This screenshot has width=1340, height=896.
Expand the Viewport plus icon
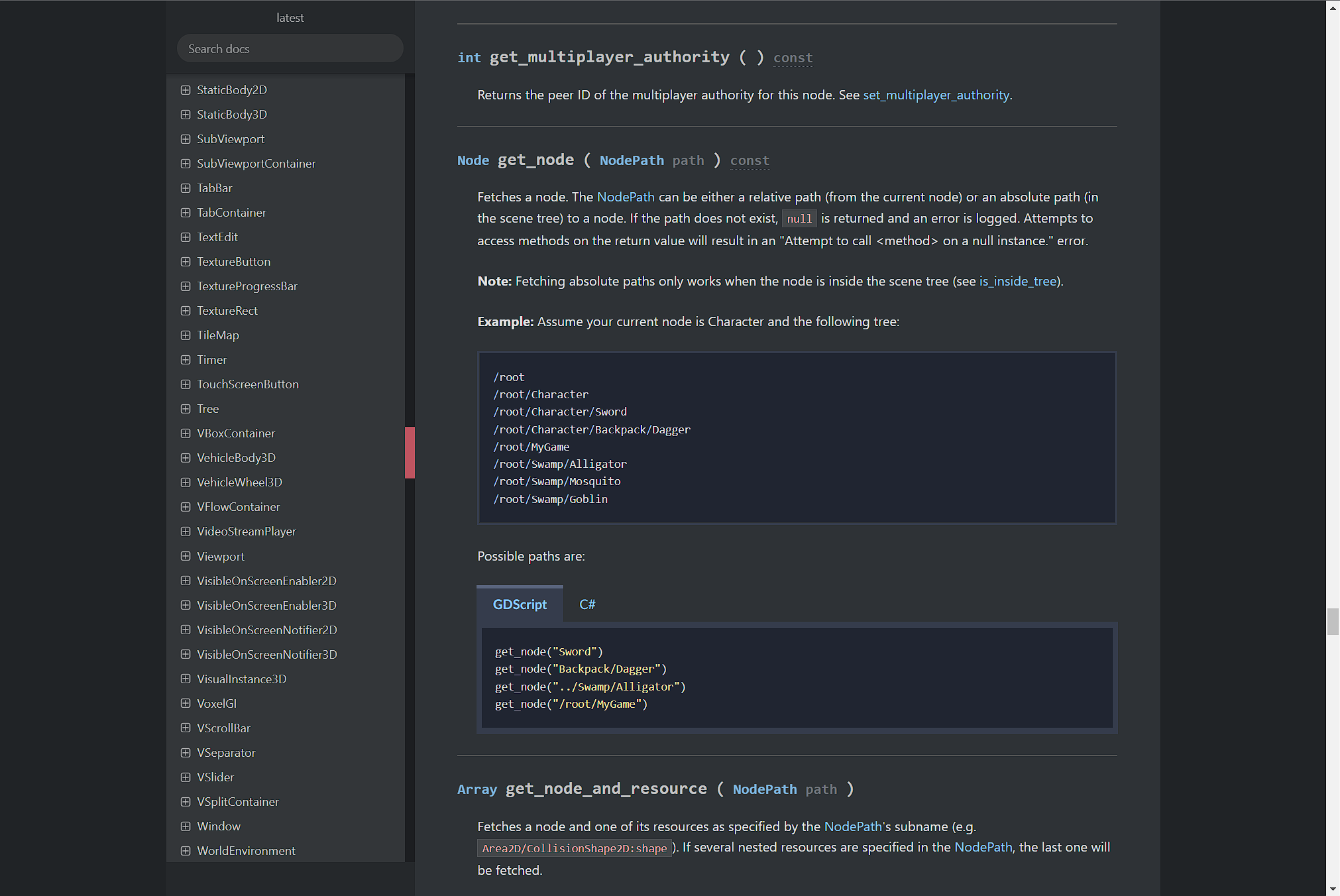tap(186, 557)
